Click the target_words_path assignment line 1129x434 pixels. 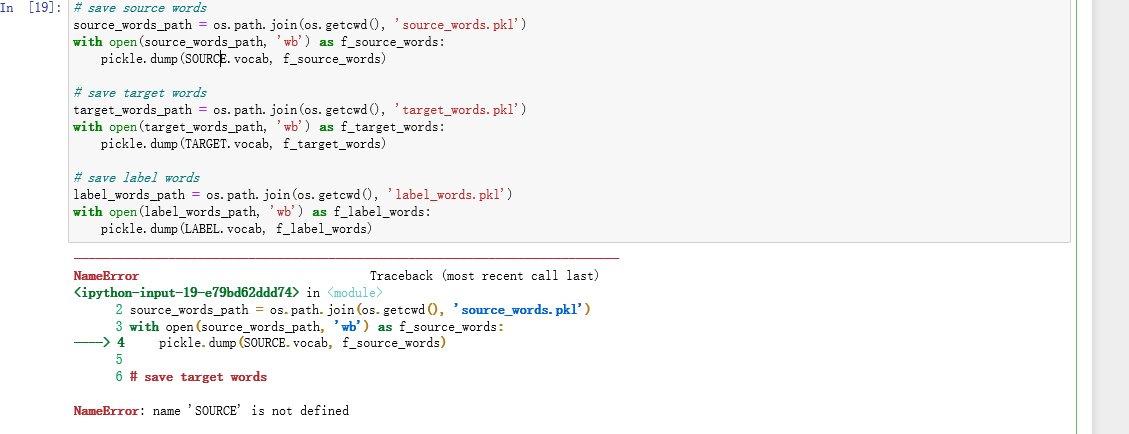click(300, 110)
